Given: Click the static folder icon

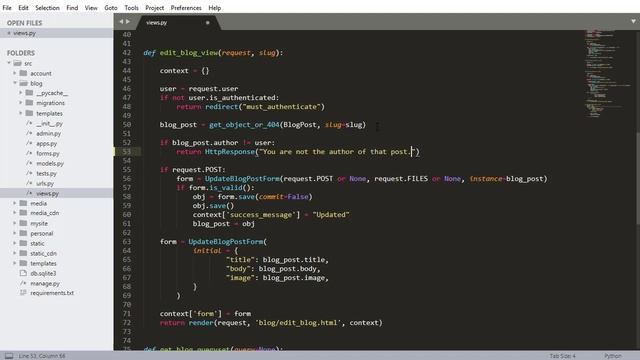Looking at the screenshot, I should click(23, 243).
